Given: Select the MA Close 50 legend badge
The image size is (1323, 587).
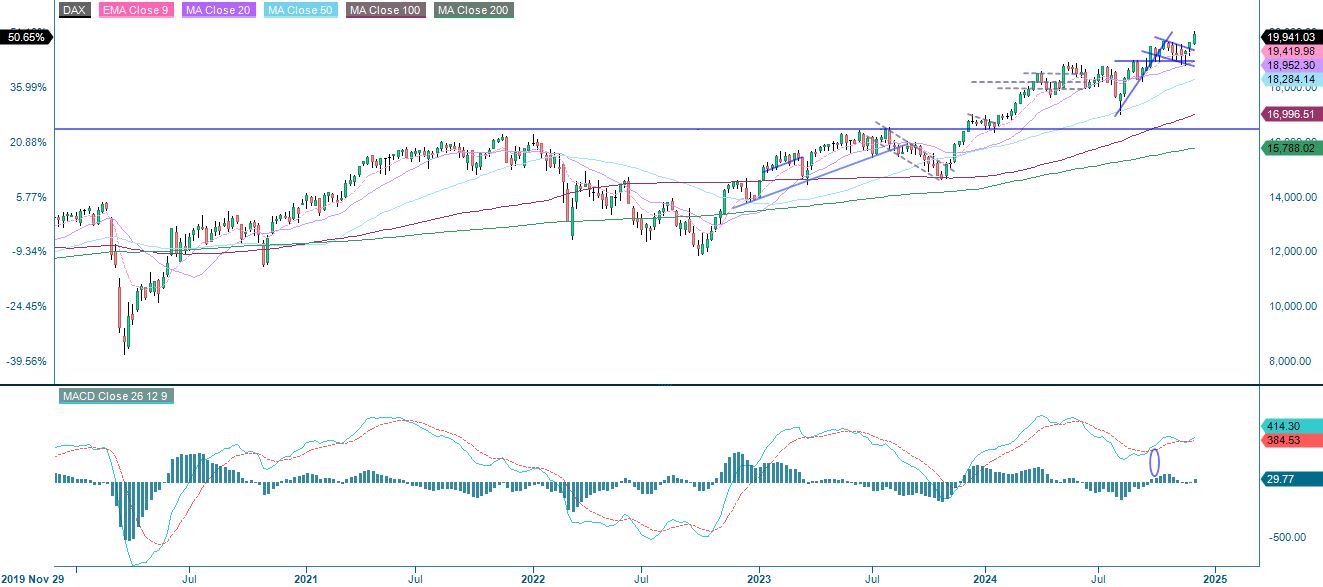Looking at the screenshot, I should tap(300, 10).
